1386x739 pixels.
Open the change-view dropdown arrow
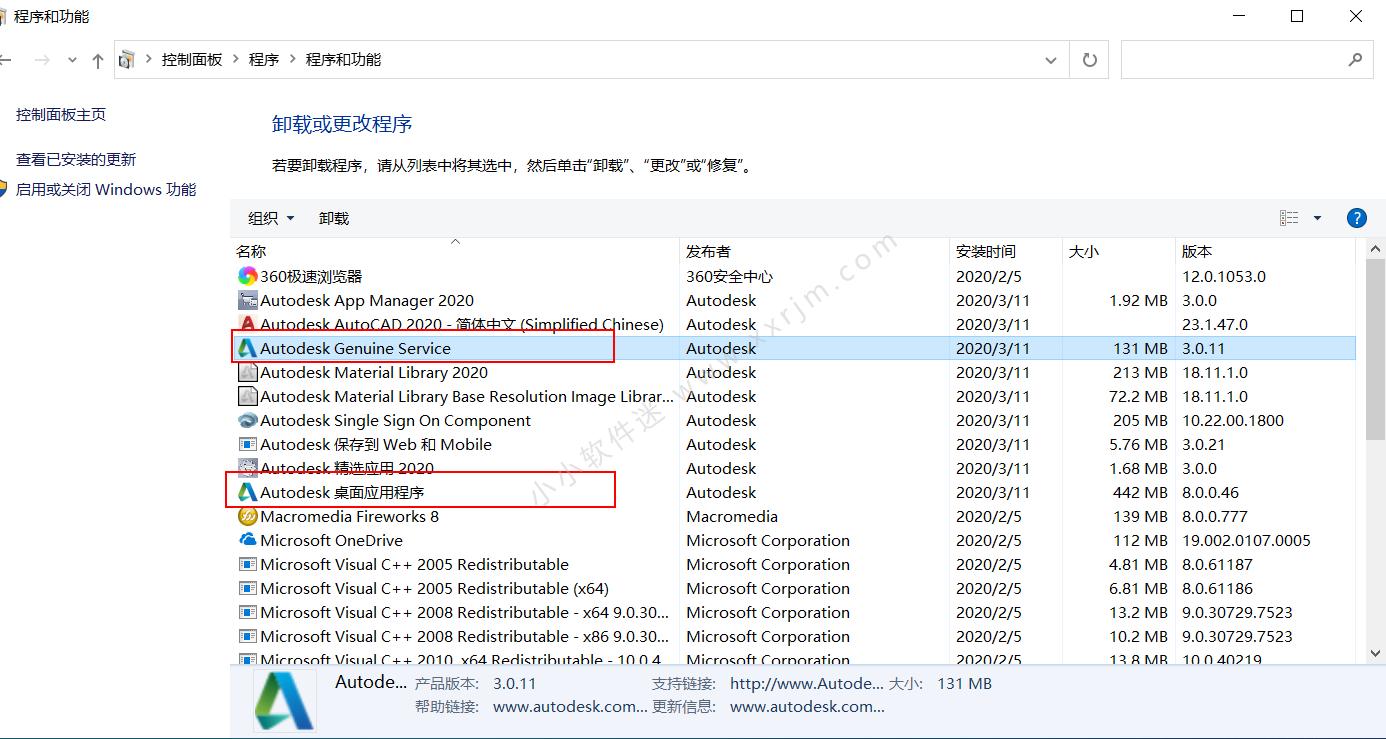pyautogui.click(x=1318, y=217)
